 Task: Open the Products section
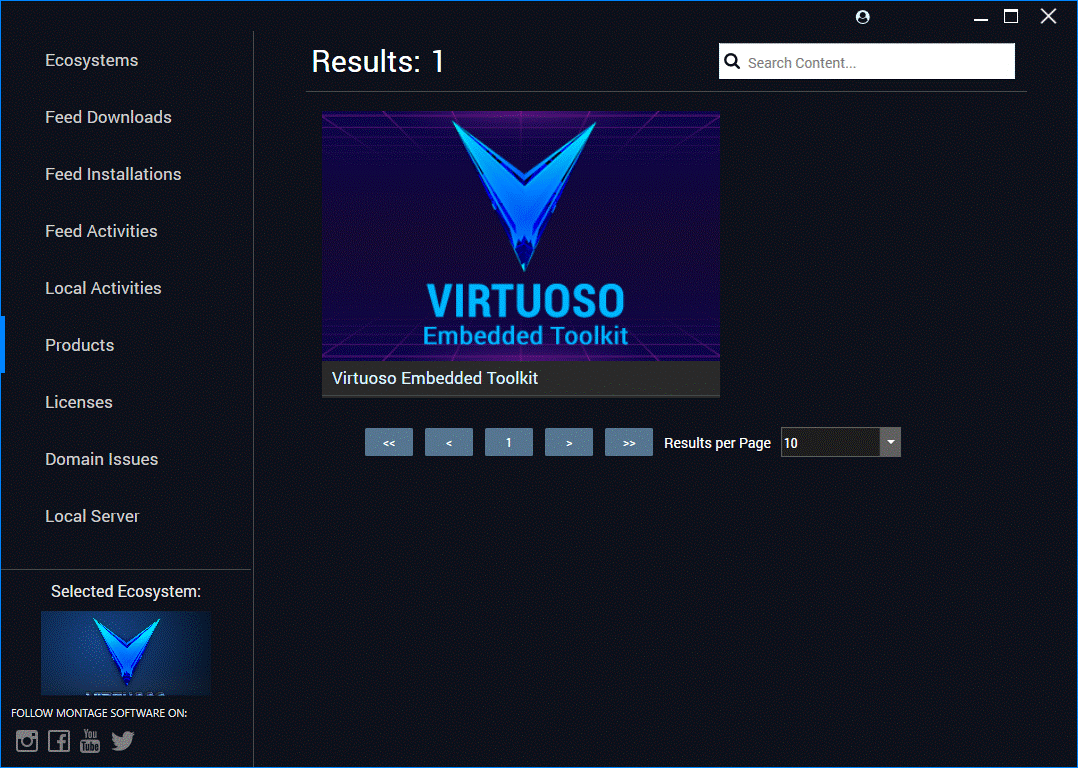pos(79,344)
